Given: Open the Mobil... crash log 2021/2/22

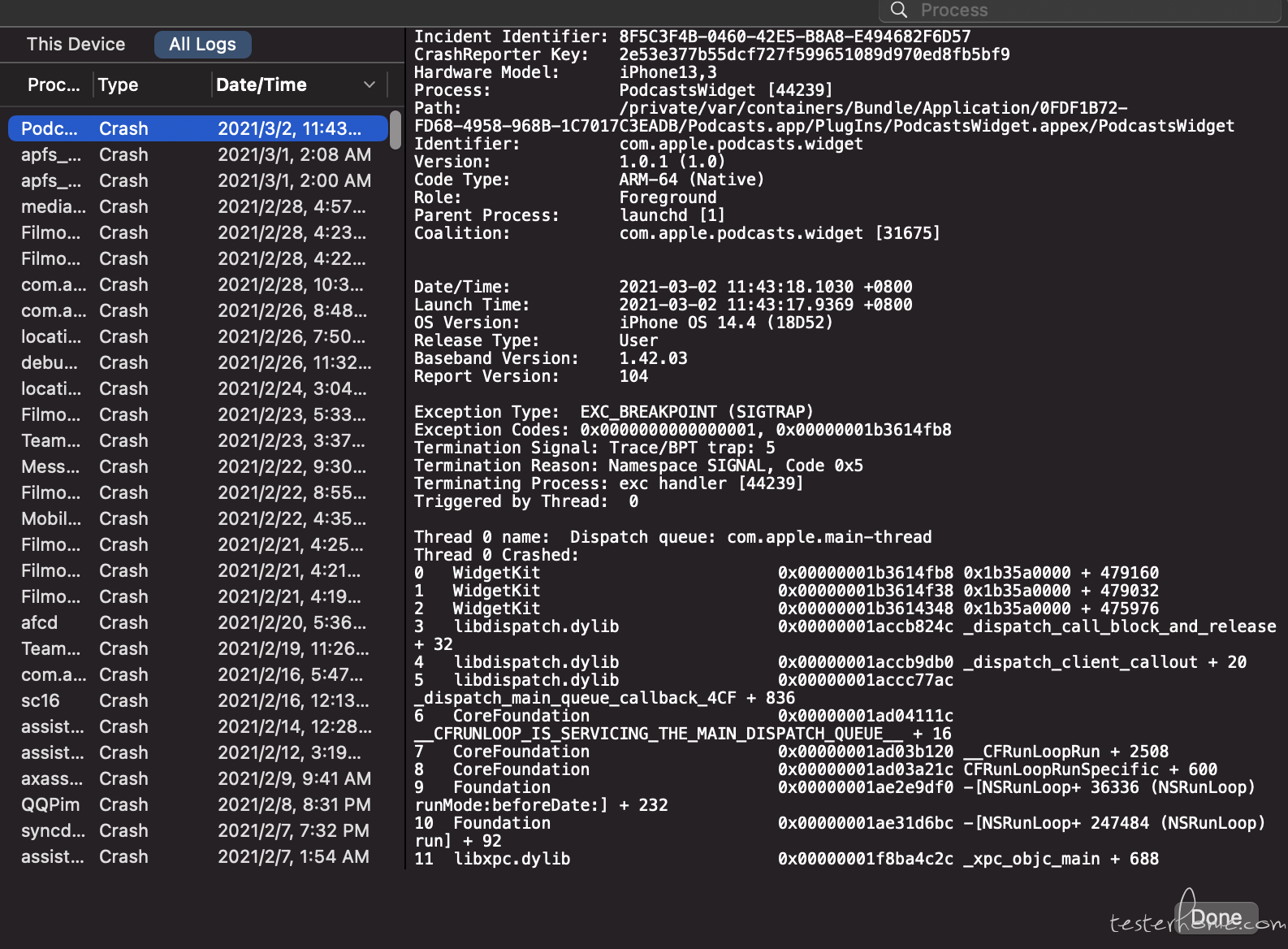Looking at the screenshot, I should [x=198, y=518].
